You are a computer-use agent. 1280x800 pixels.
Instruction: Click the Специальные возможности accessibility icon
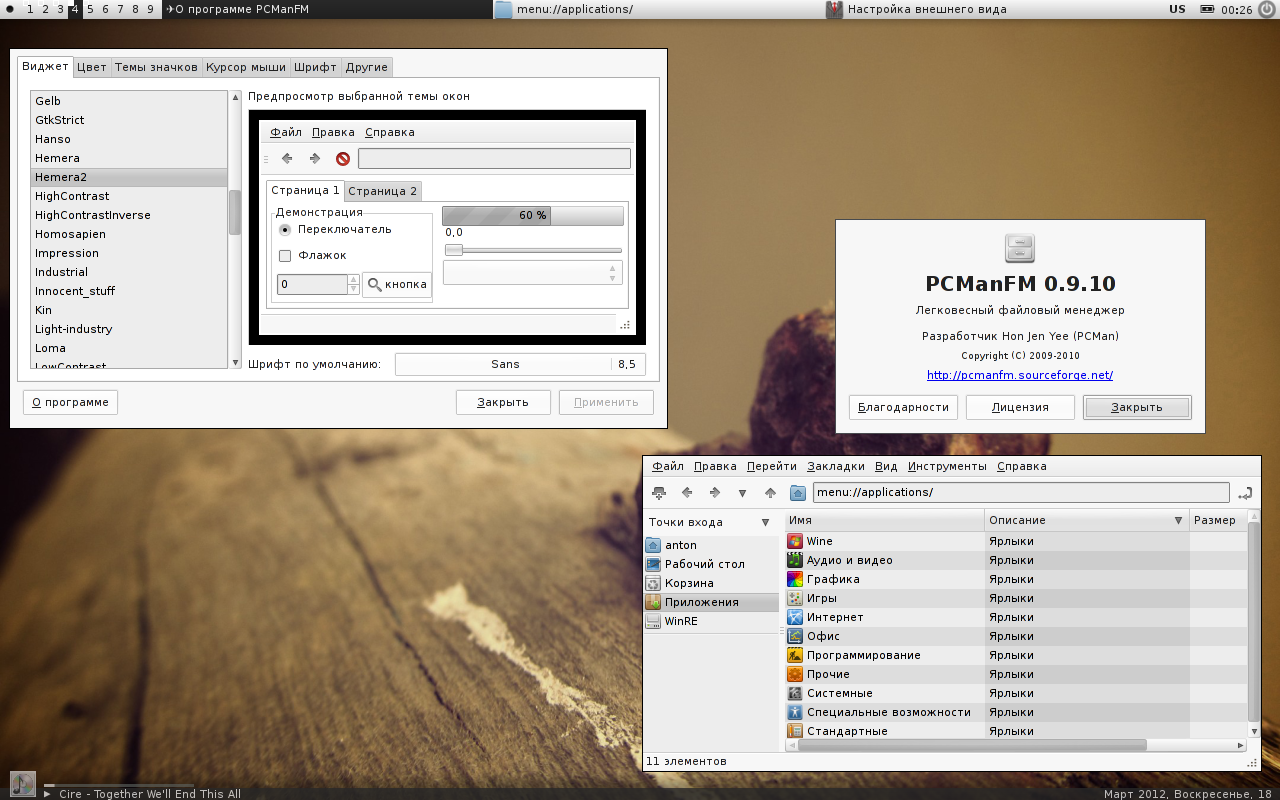(795, 712)
